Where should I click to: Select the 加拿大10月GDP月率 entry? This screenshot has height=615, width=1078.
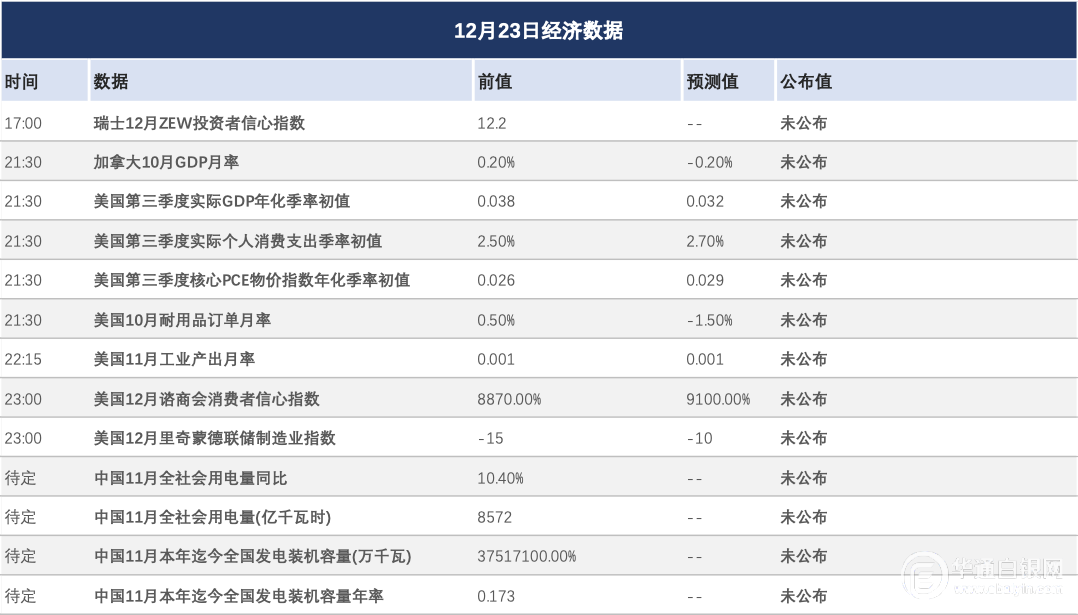tap(166, 162)
